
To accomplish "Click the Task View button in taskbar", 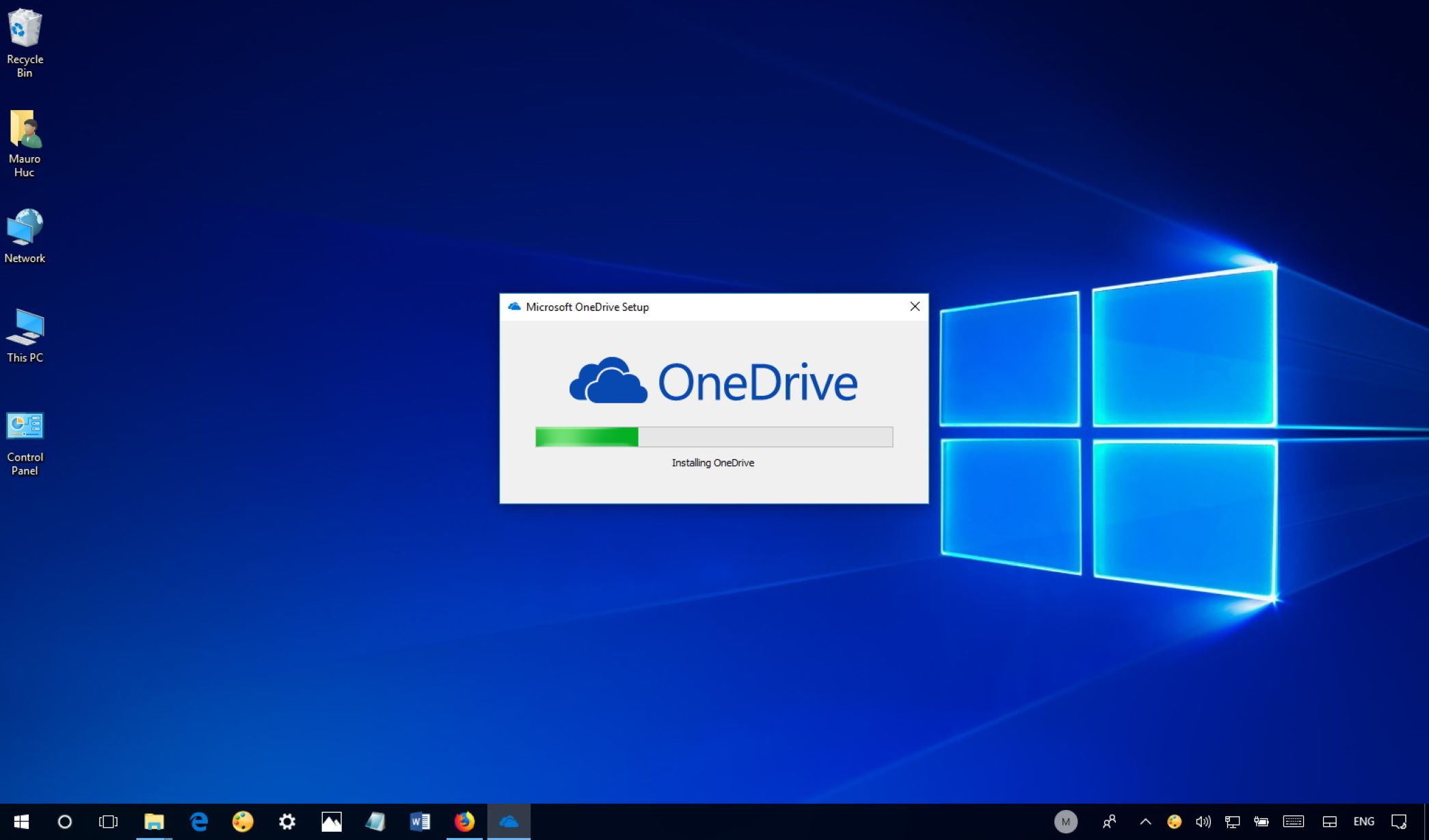I will point(108,822).
